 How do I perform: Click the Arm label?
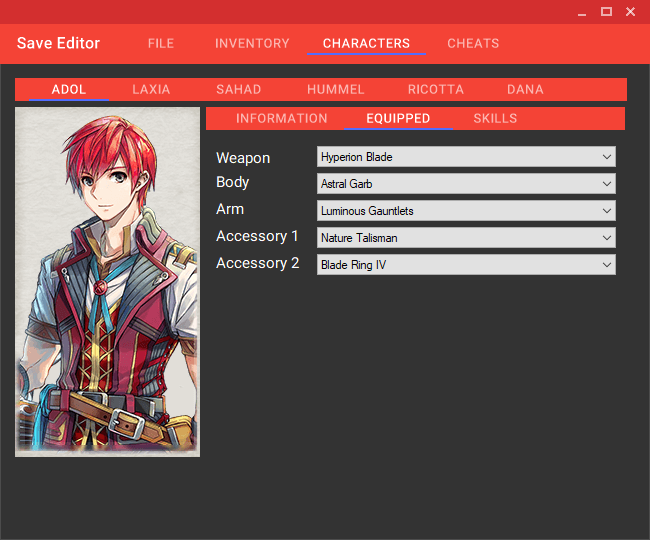click(230, 209)
